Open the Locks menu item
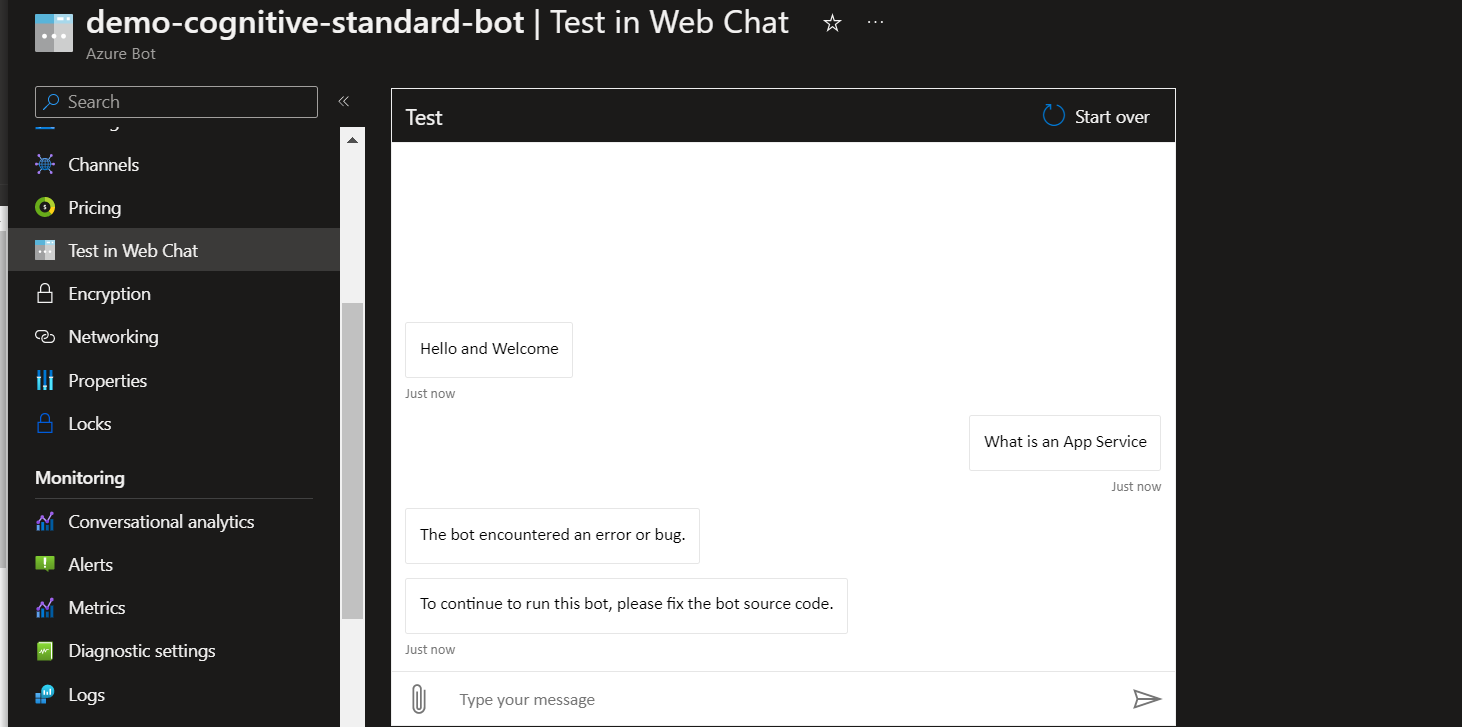Viewport: 1462px width, 727px height. pos(90,424)
